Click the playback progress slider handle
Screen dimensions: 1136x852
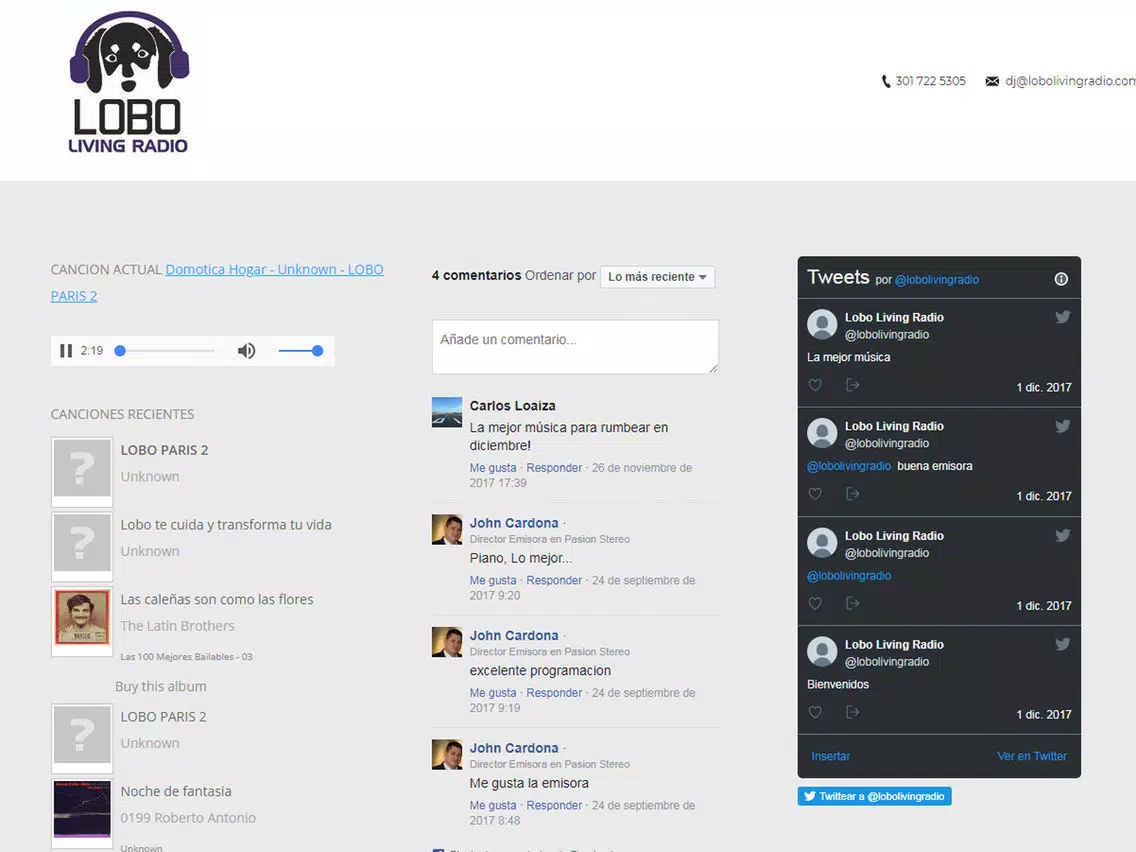(x=120, y=351)
